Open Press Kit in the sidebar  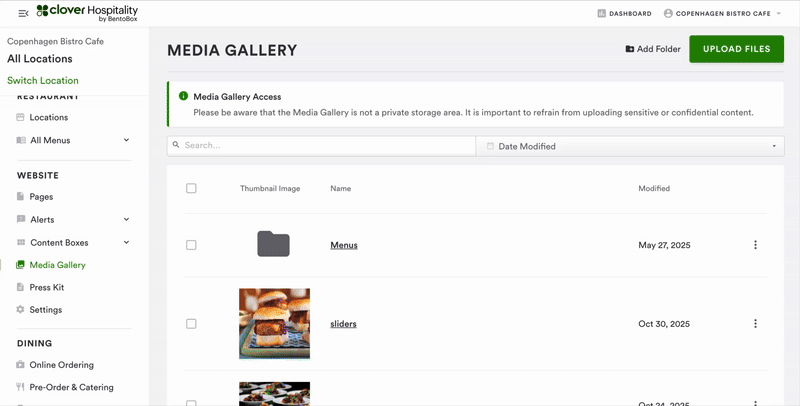point(46,287)
